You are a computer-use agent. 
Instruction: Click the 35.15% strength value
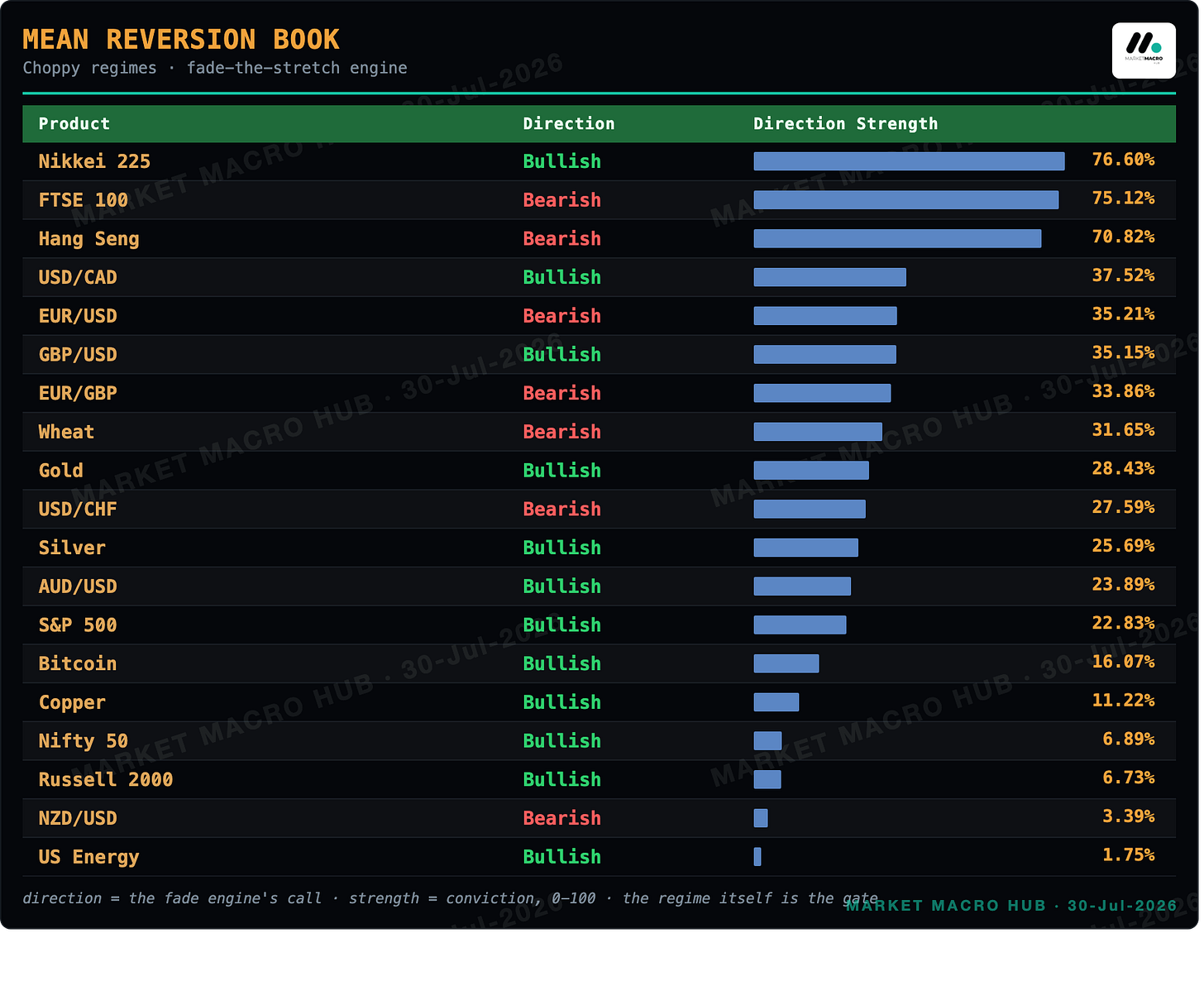coord(1123,352)
